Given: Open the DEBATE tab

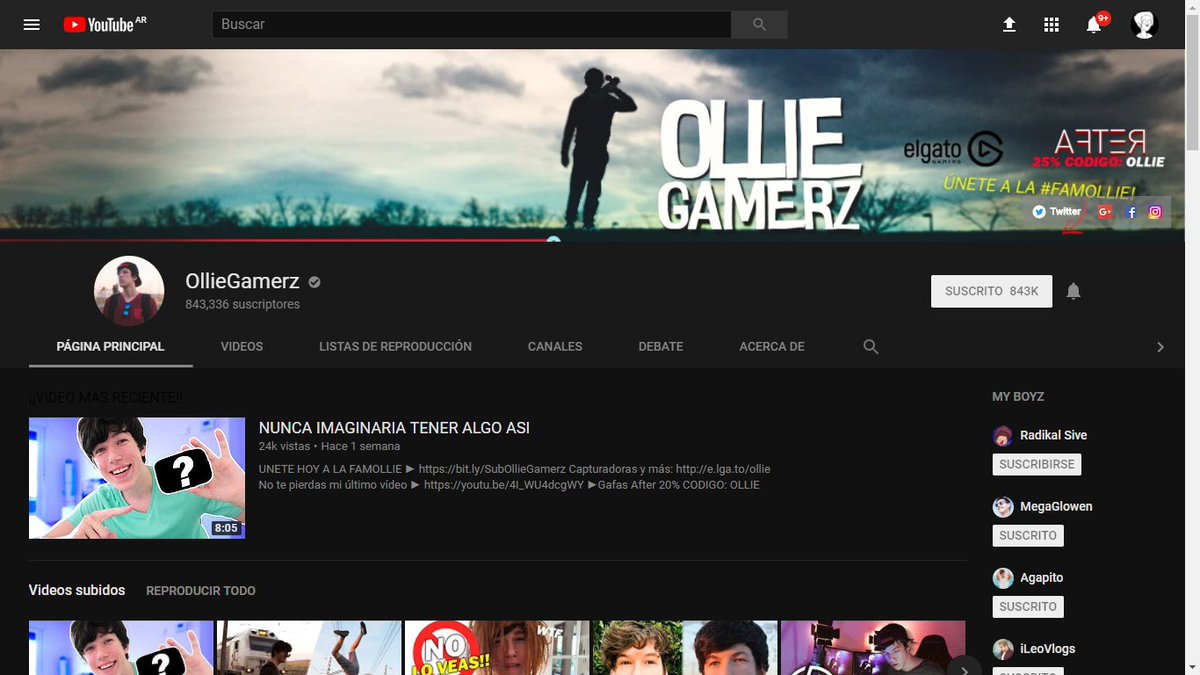Looking at the screenshot, I should 661,347.
